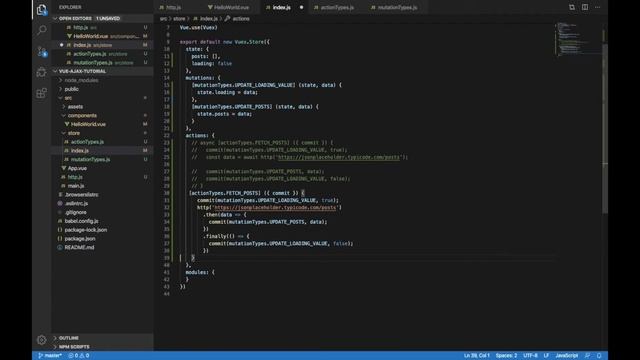This screenshot has width=640, height=360.
Task: Split the editor to the right
Action: pyautogui.click(x=585, y=7)
